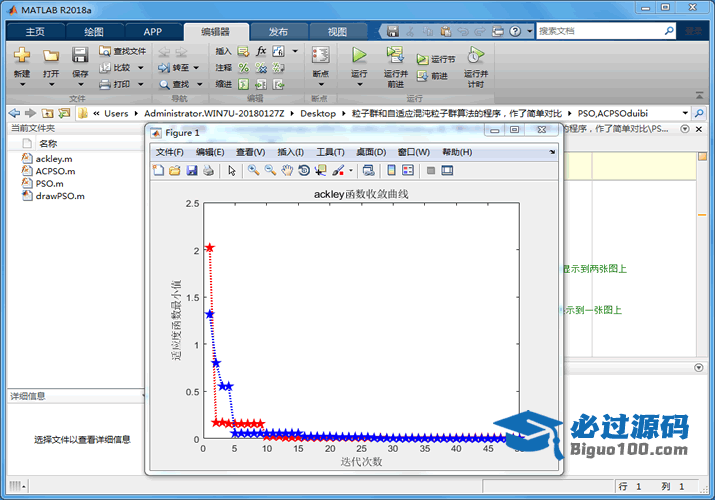Screen dimensions: 715x500
Task: Toggle the Brush data tool in Figure 1
Action: [x=338, y=170]
